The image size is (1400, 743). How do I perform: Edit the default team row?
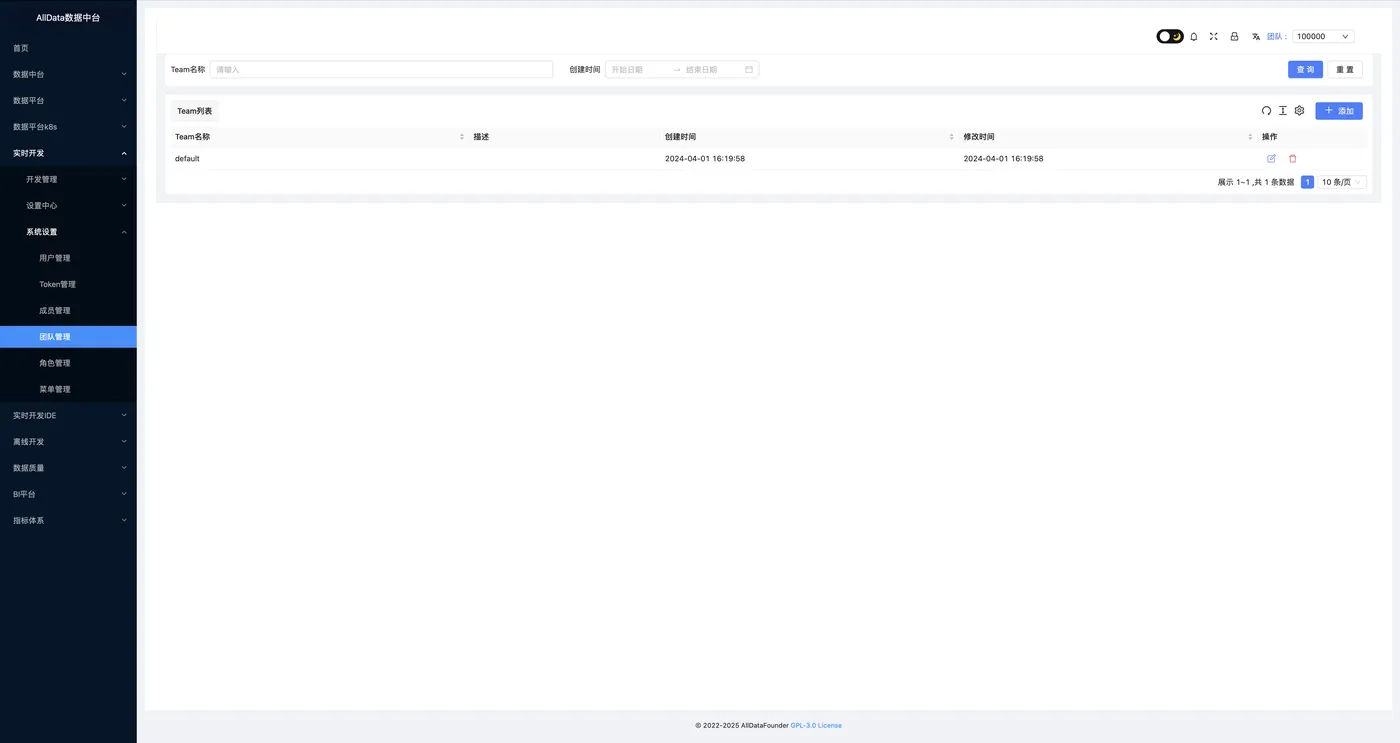[1271, 158]
